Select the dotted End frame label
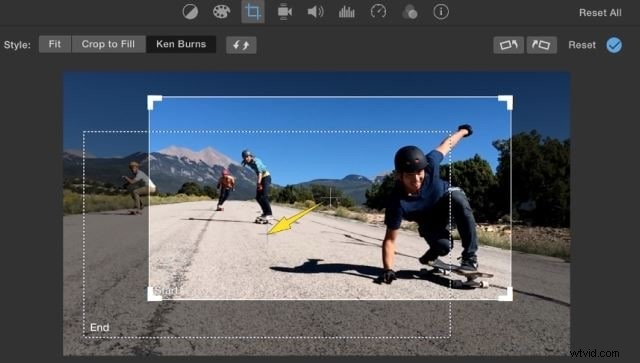The height and width of the screenshot is (363, 640). click(100, 327)
